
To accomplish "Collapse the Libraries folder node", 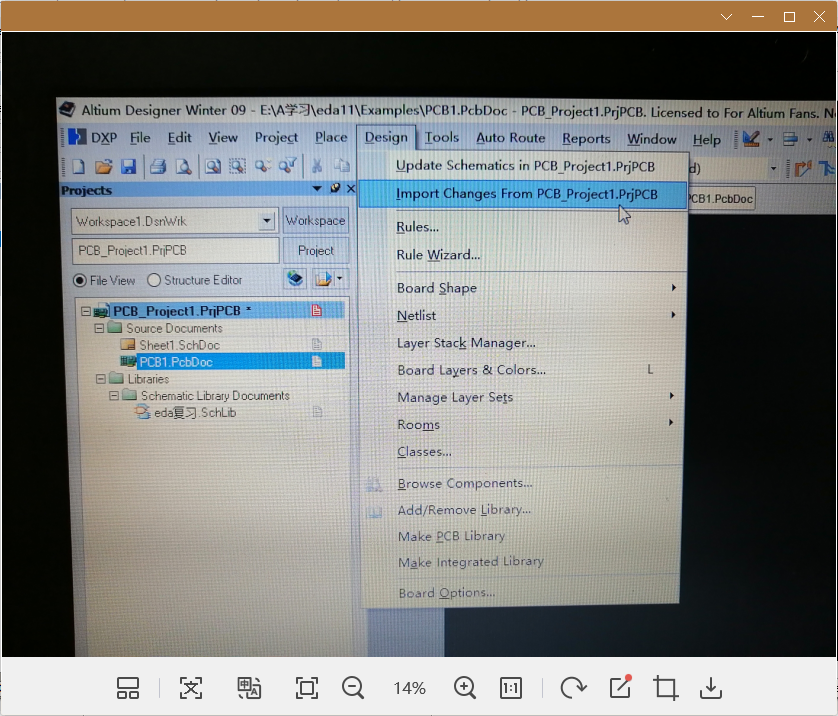I will click(x=100, y=379).
